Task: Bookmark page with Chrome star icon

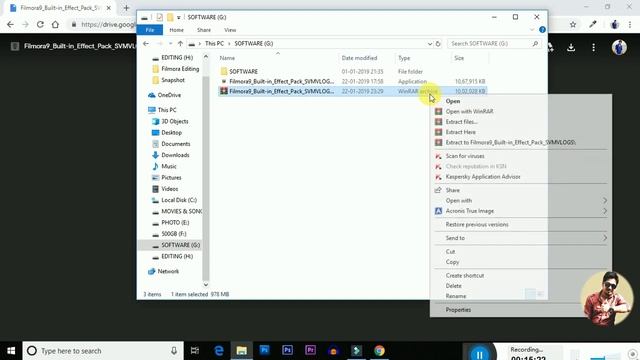Action: pyautogui.click(x=573, y=24)
